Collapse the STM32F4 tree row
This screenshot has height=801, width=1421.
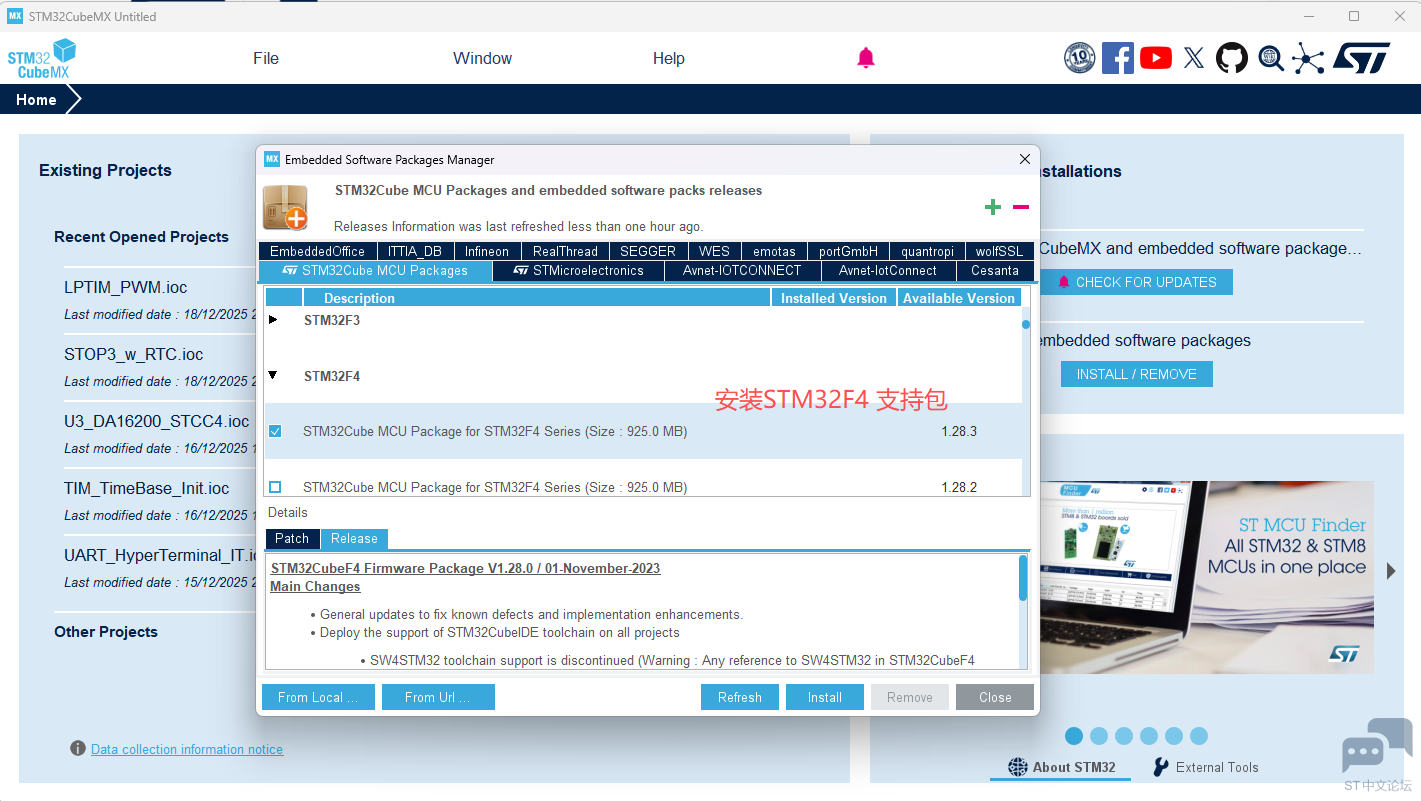tap(273, 376)
